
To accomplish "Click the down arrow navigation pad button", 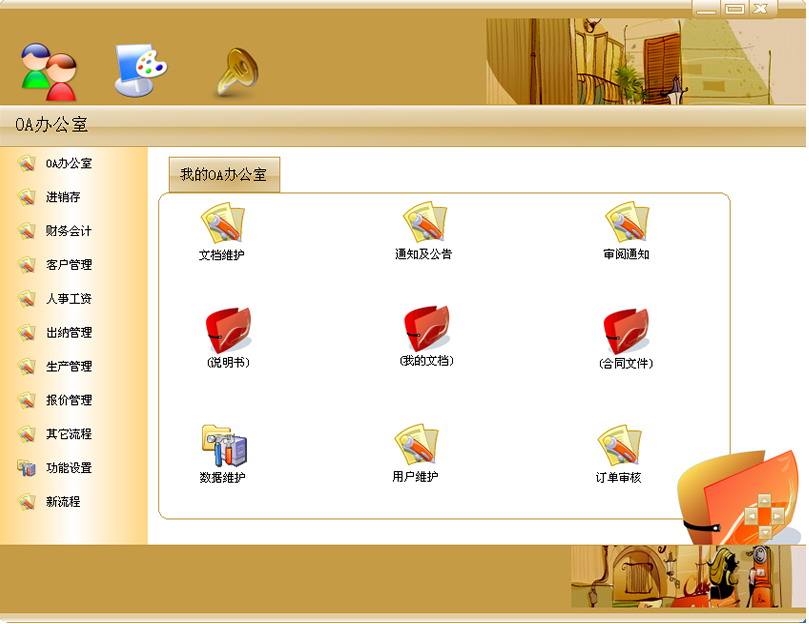I will pyautogui.click(x=765, y=531).
